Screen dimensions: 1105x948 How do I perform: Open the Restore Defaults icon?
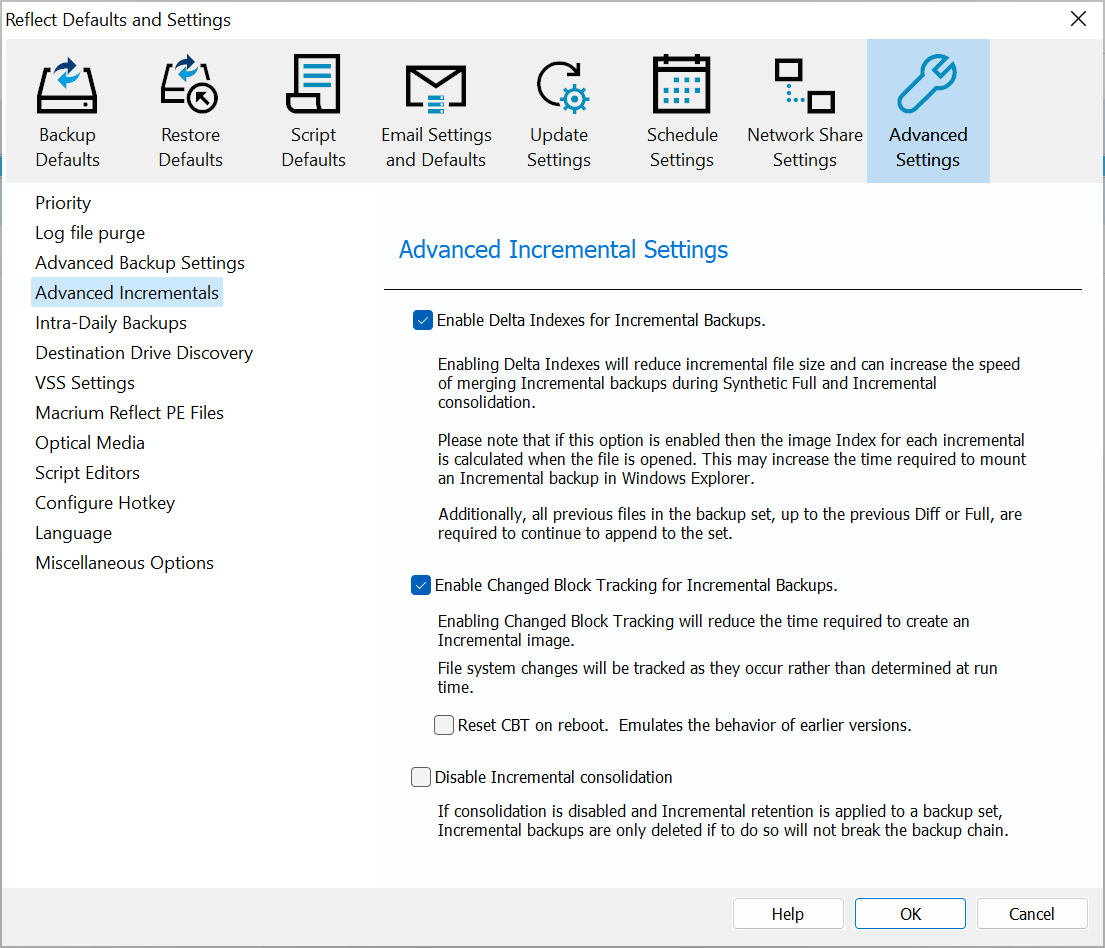click(x=190, y=84)
